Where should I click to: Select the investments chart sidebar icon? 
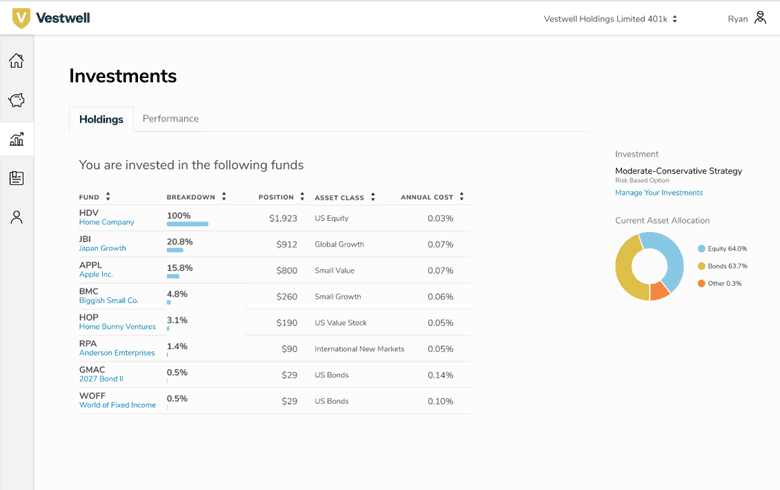click(16, 139)
